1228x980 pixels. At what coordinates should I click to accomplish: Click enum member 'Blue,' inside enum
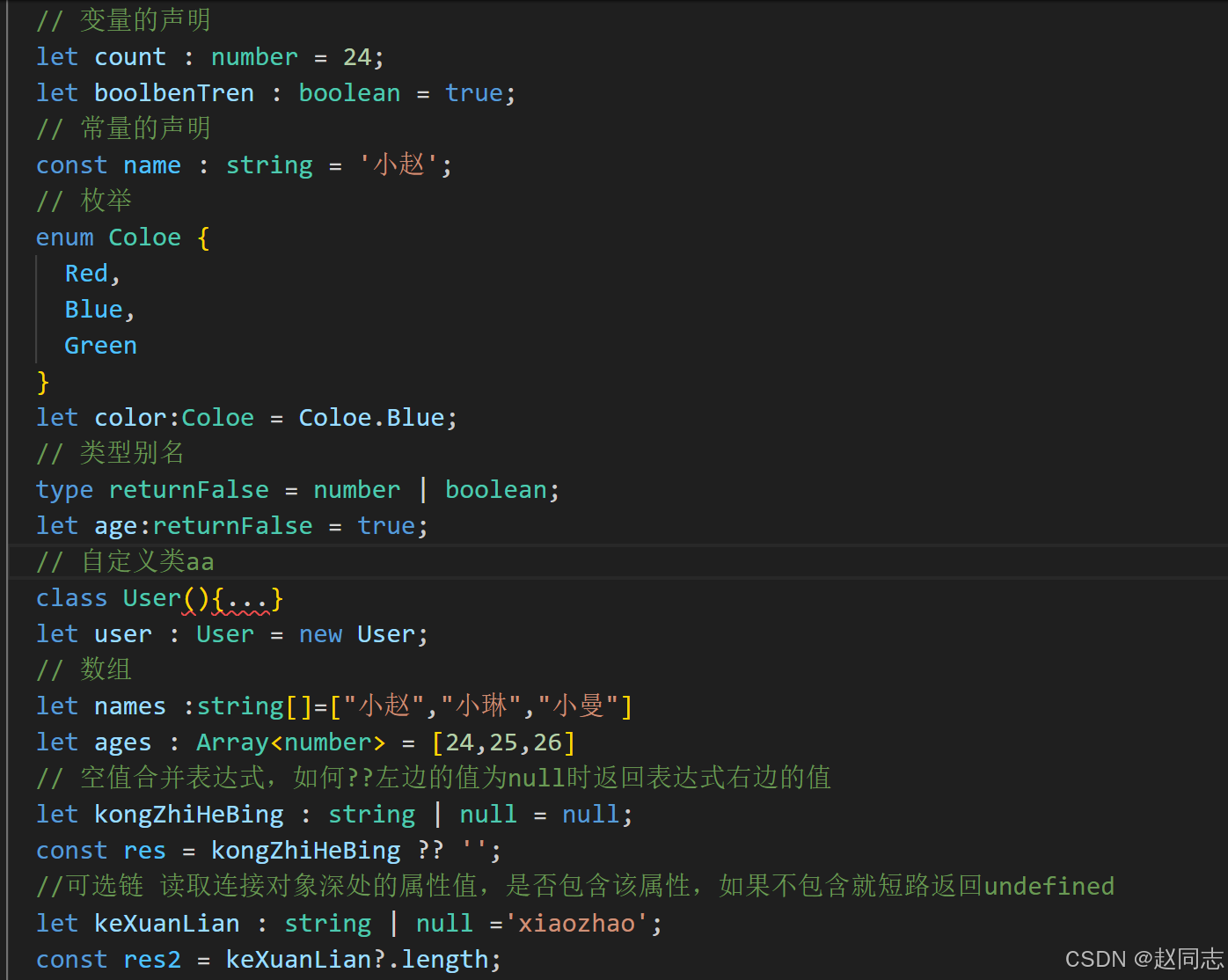(x=99, y=310)
